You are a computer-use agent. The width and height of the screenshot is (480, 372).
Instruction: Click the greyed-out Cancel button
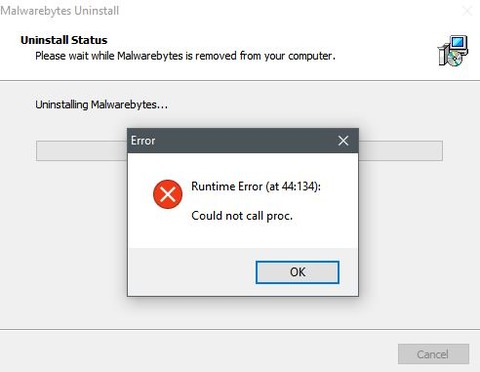[433, 354]
